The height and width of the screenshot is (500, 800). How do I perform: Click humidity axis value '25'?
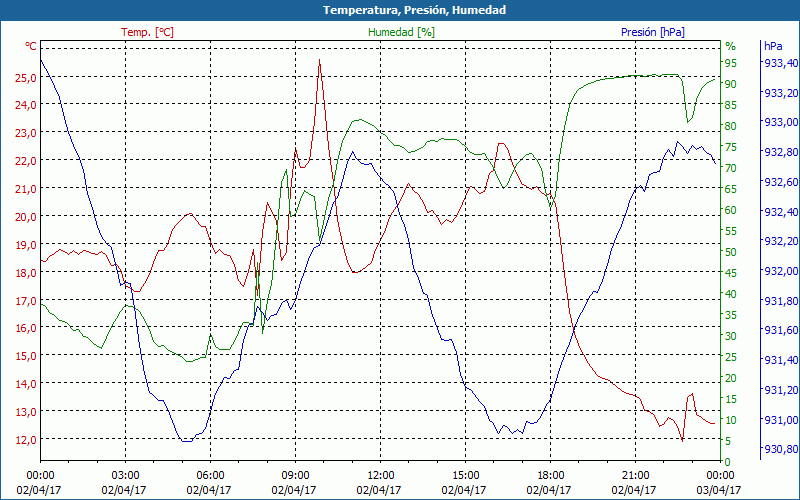[731, 357]
